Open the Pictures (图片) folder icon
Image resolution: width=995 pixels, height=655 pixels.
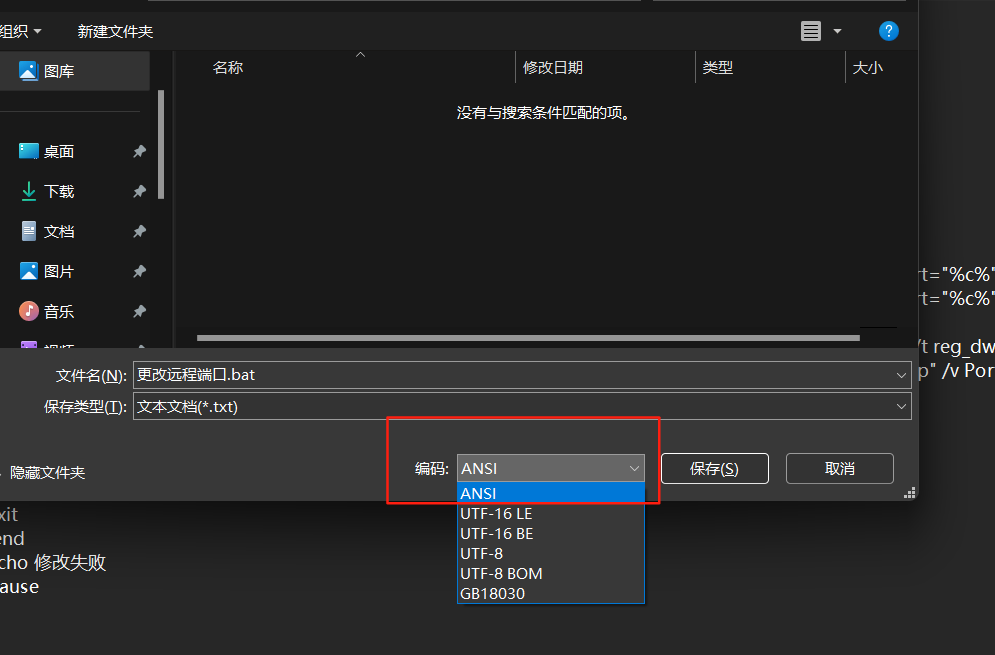click(28, 271)
